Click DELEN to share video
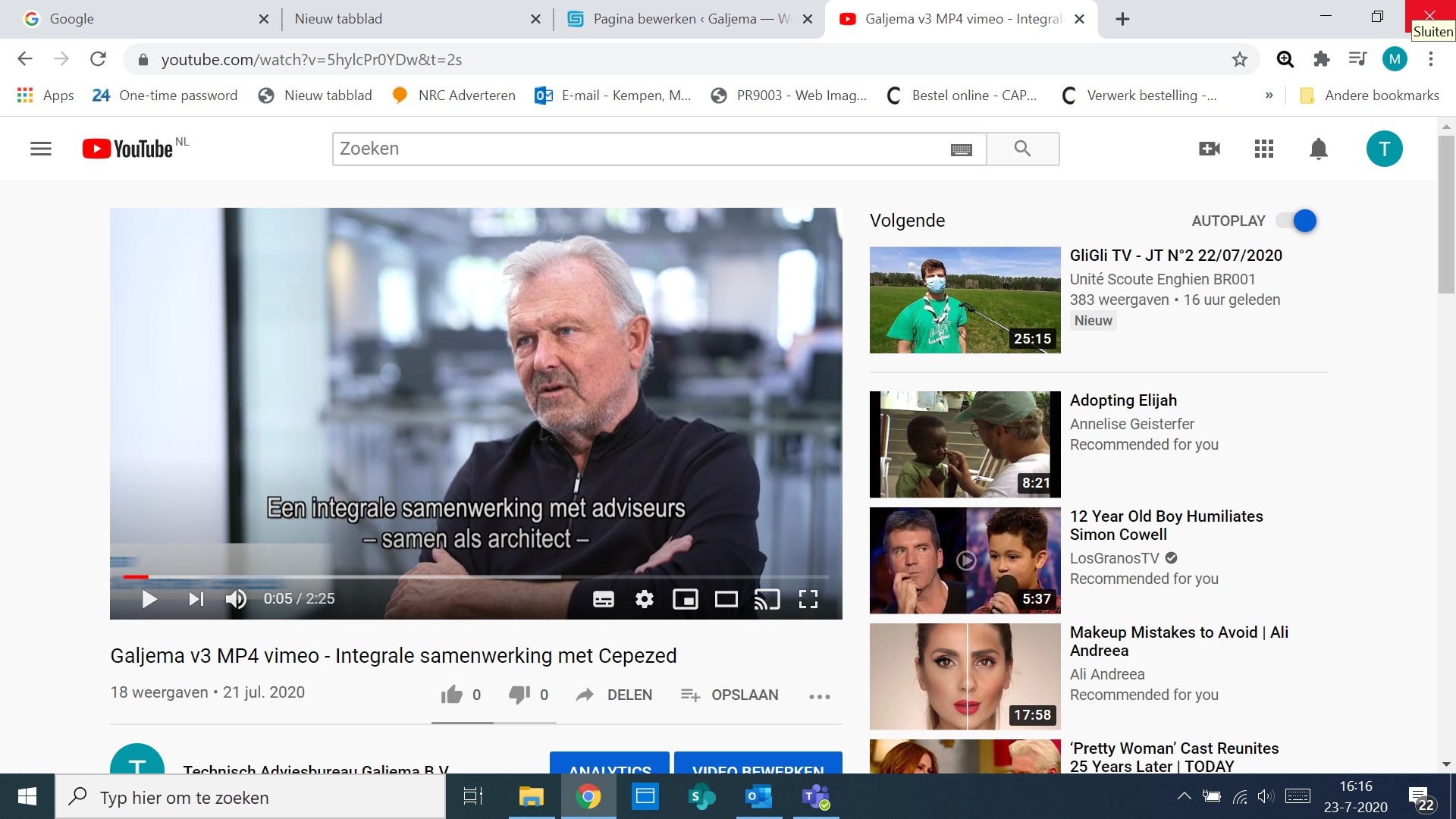The width and height of the screenshot is (1456, 819). [x=614, y=695]
